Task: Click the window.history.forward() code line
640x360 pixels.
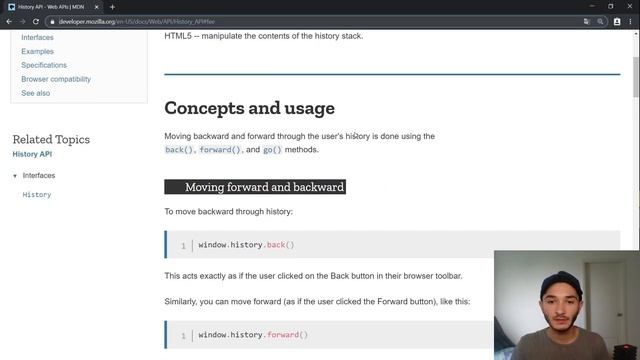Action: [253, 335]
